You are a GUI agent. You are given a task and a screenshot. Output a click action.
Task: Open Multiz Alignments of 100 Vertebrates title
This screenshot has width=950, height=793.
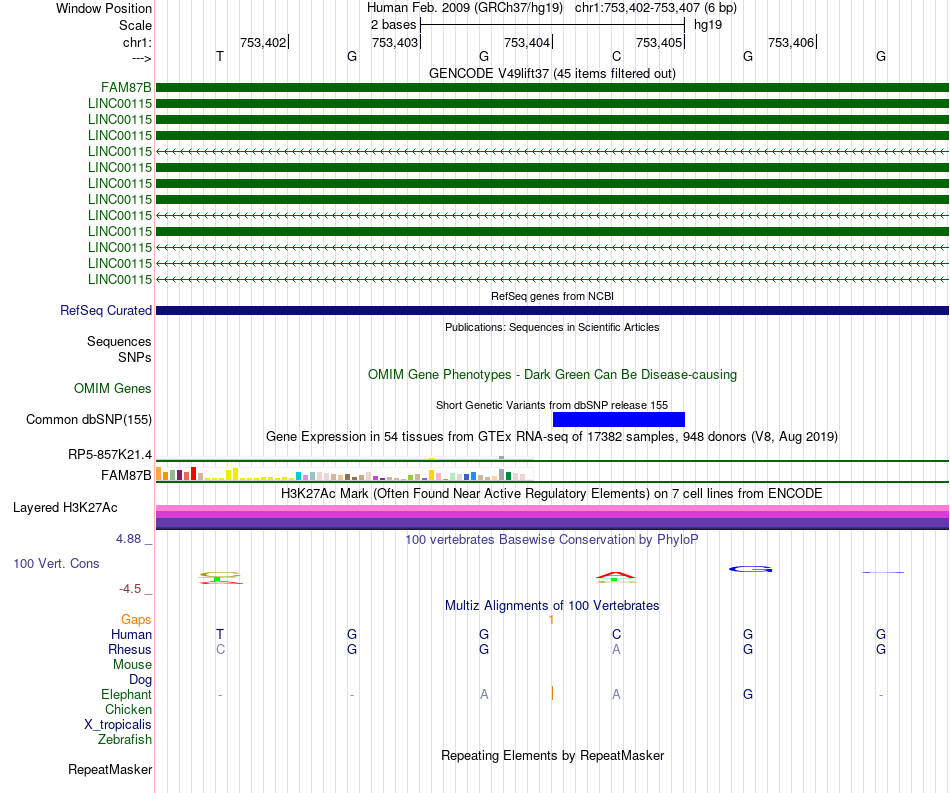(552, 605)
